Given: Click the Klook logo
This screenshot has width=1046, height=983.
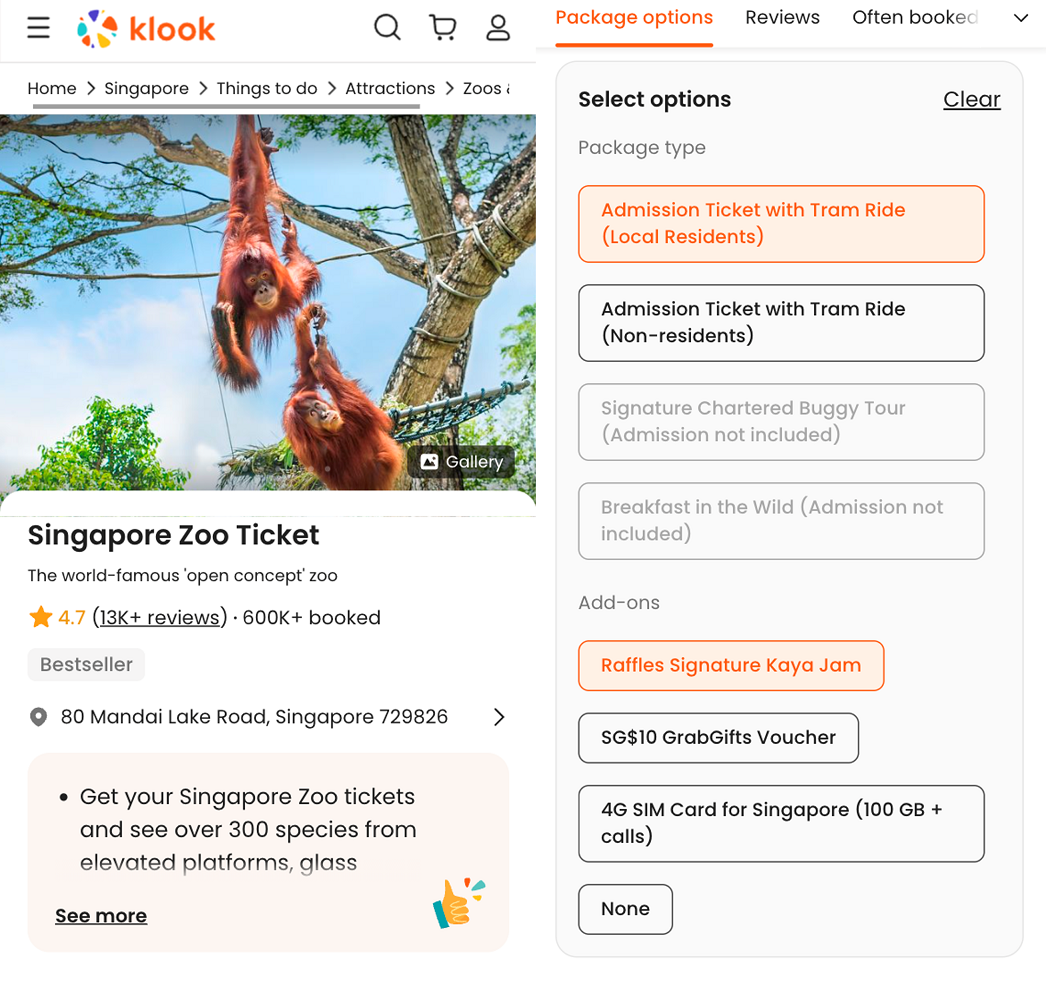Looking at the screenshot, I should click(146, 29).
